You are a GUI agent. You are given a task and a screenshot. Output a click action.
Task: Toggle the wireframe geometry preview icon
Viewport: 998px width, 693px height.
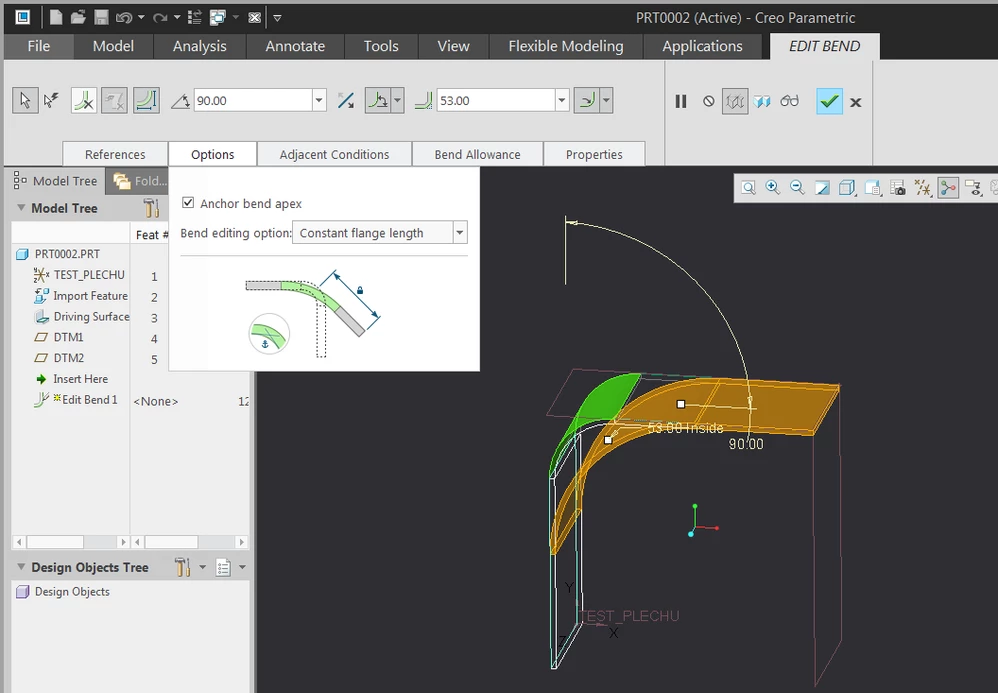[x=736, y=101]
